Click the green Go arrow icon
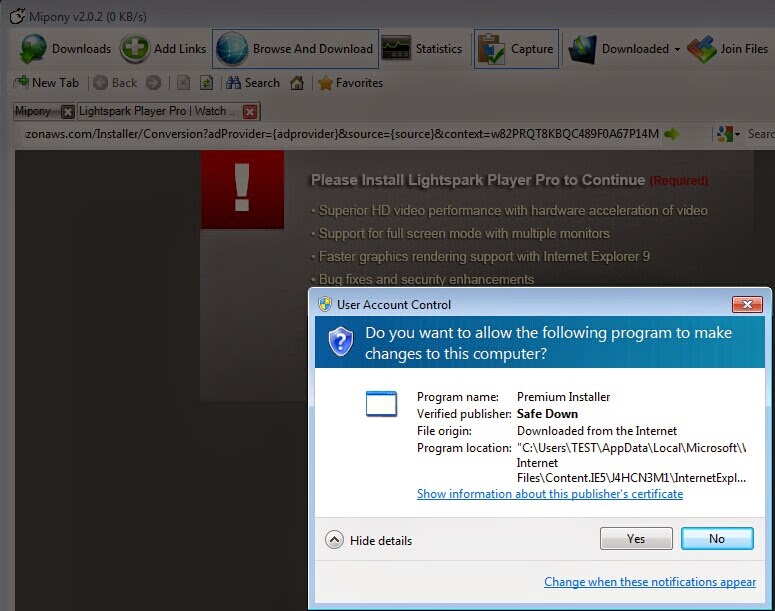The height and width of the screenshot is (611, 775). tap(671, 134)
